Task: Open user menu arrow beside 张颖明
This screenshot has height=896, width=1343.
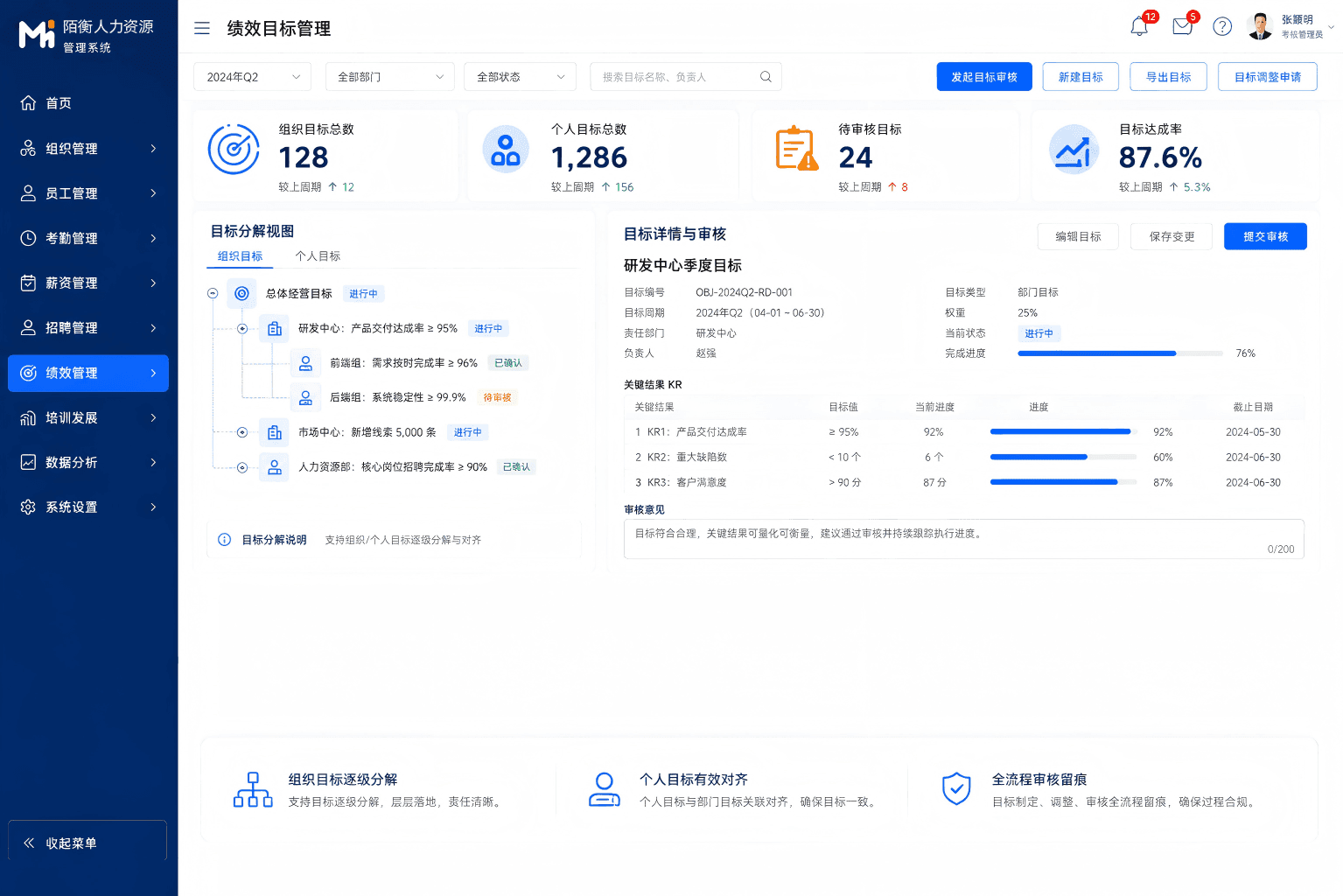Action: 1332,27
